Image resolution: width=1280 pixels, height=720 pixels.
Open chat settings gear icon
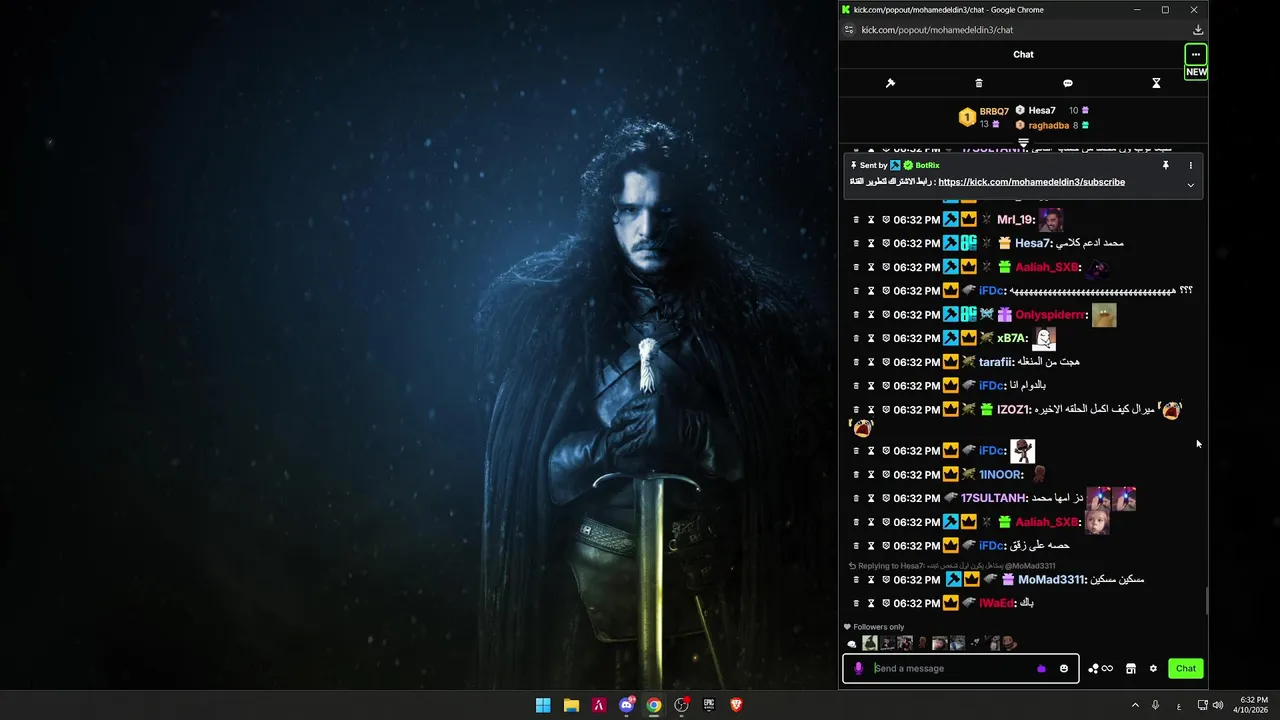1153,668
